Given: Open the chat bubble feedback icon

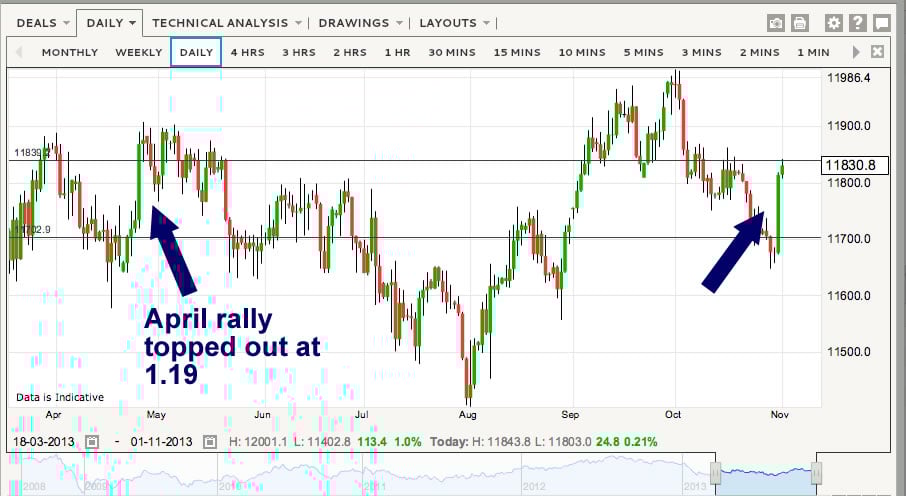Looking at the screenshot, I should (882, 22).
